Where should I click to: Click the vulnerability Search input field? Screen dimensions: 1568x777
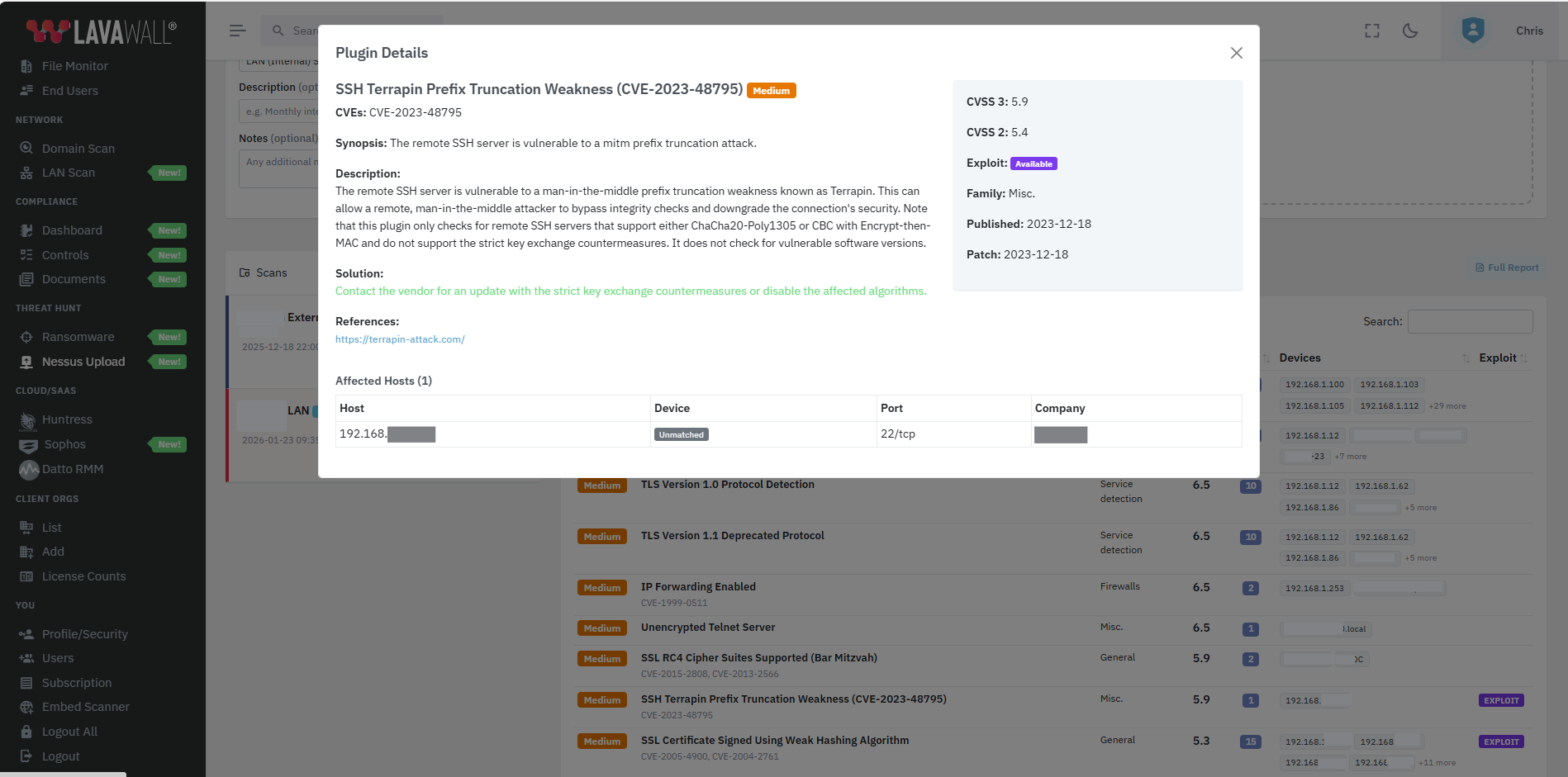[1470, 321]
